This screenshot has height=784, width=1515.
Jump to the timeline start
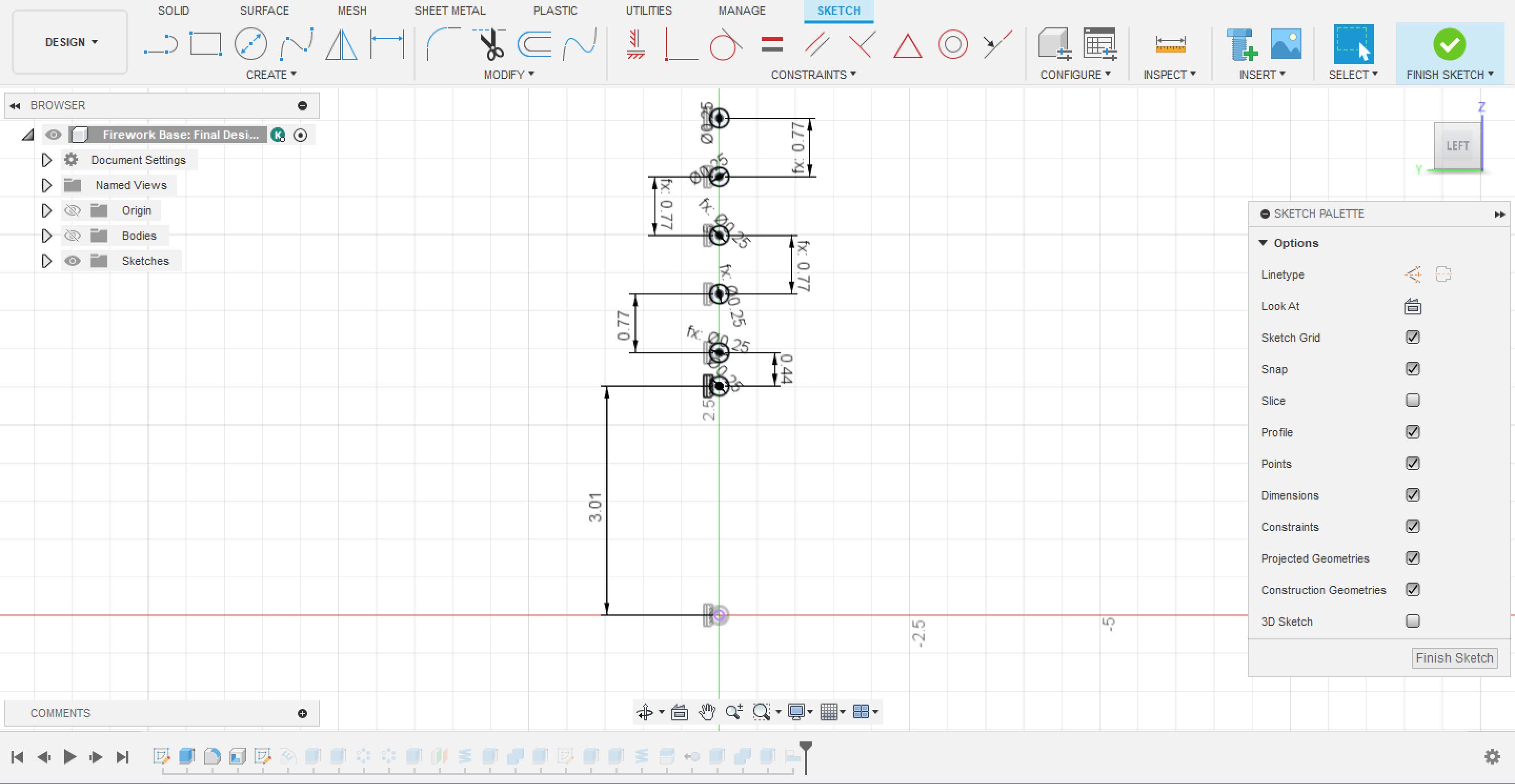point(17,756)
